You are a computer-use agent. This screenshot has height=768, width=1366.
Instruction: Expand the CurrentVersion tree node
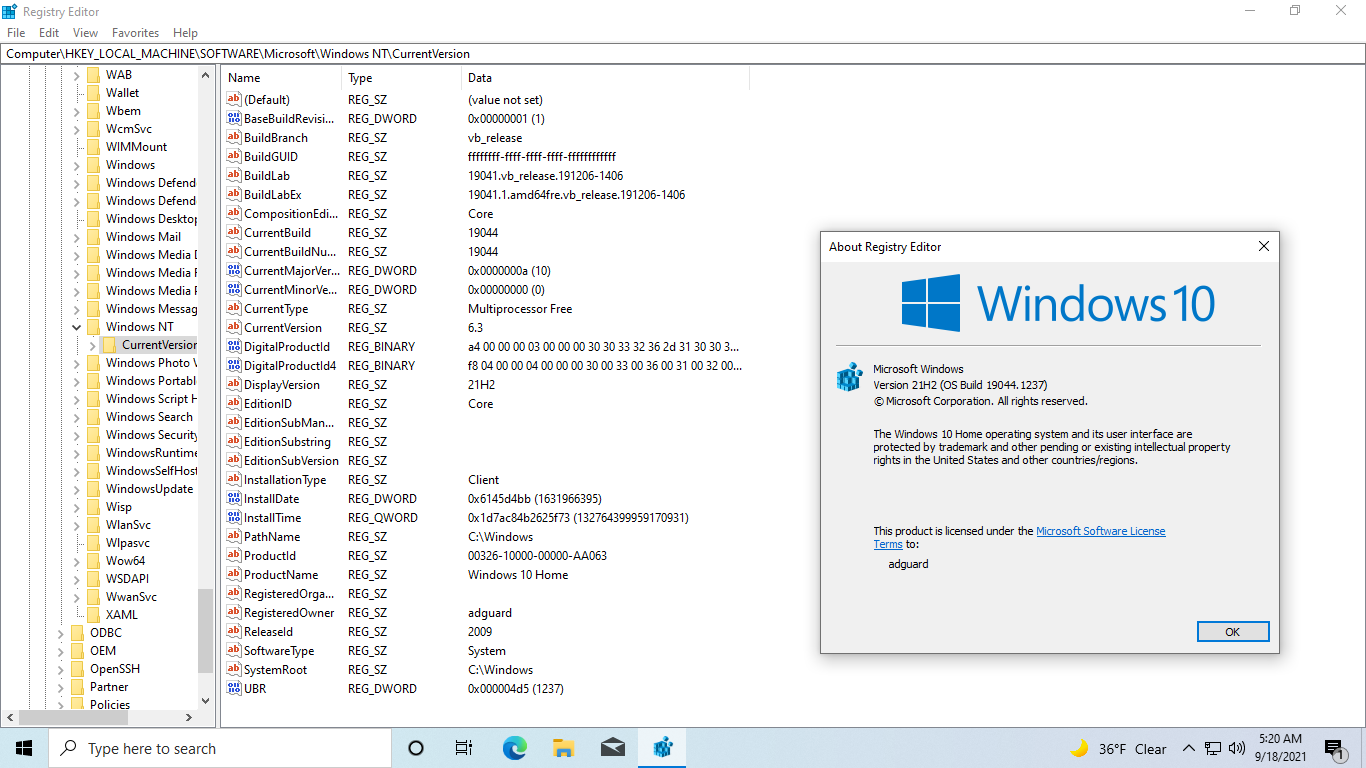pyautogui.click(x=92, y=345)
